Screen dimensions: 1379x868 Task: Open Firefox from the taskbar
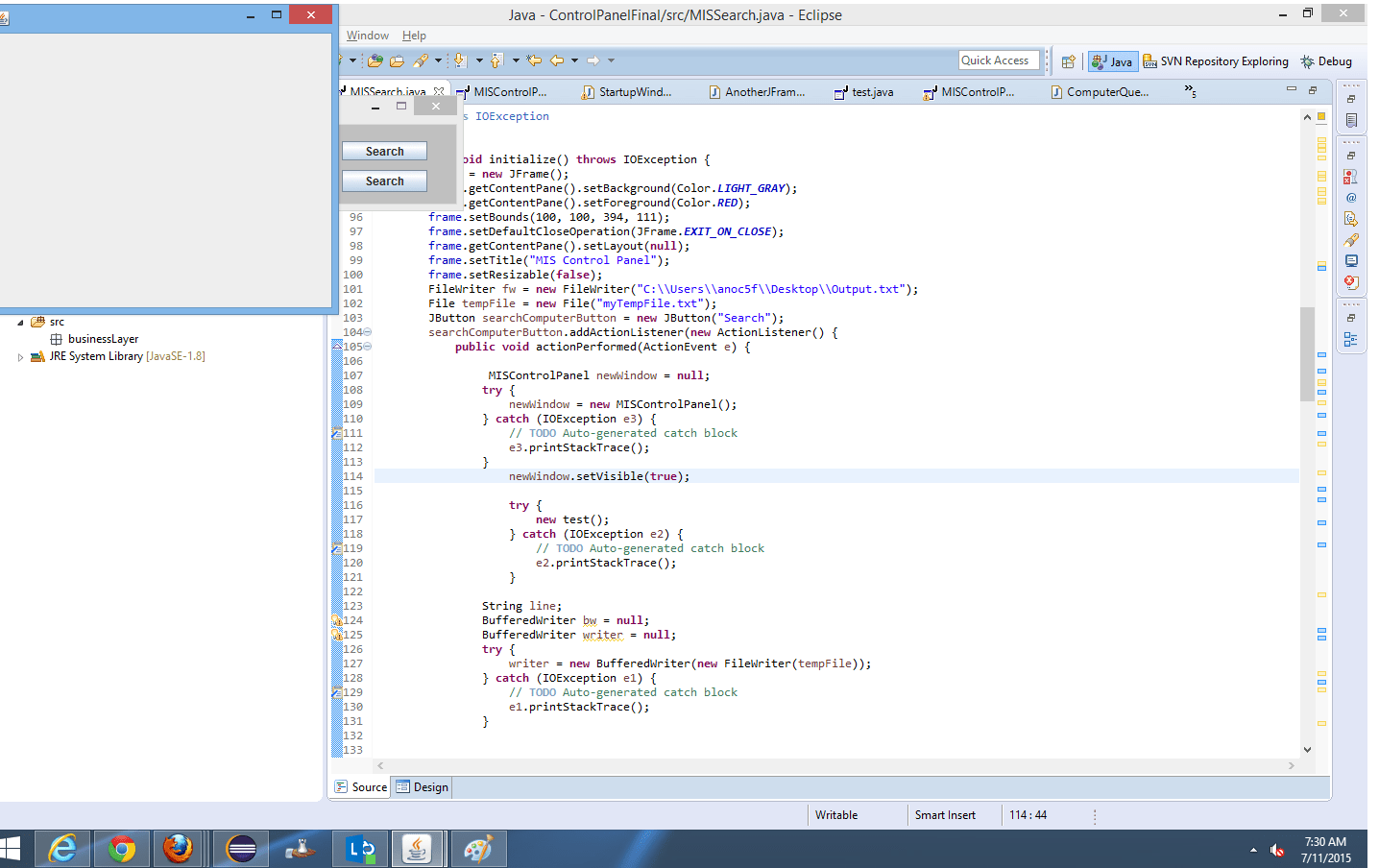[x=178, y=849]
